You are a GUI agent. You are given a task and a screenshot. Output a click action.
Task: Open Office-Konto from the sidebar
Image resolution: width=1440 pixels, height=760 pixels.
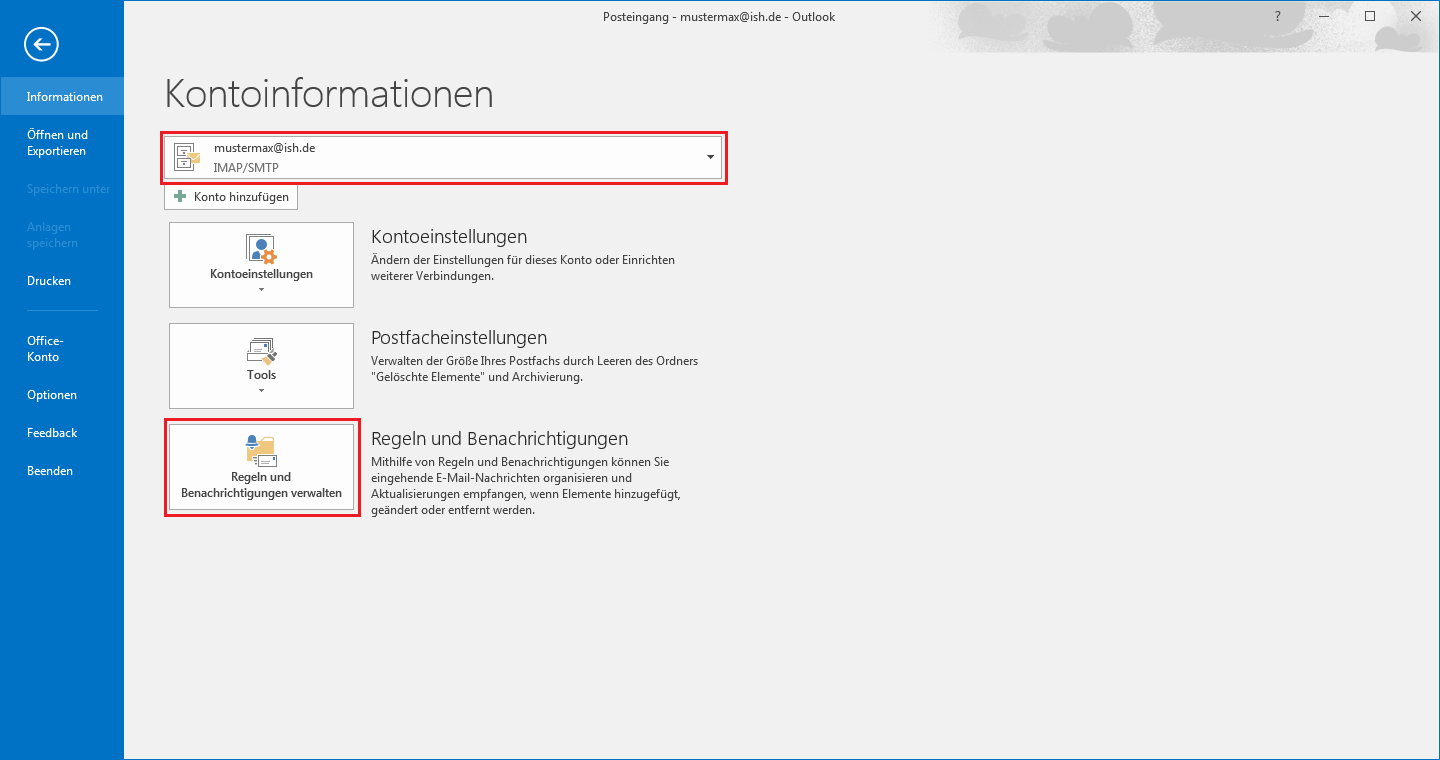(x=45, y=349)
